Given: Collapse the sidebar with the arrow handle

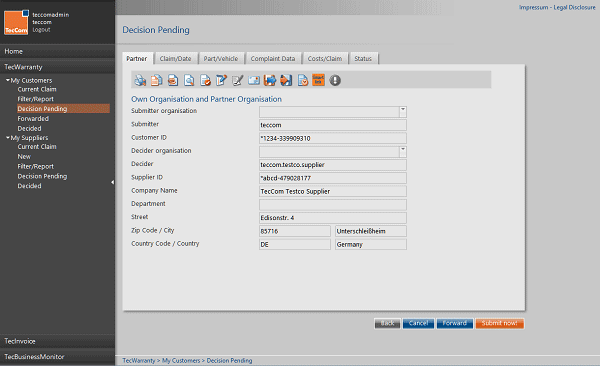Looking at the screenshot, I should click(x=112, y=182).
